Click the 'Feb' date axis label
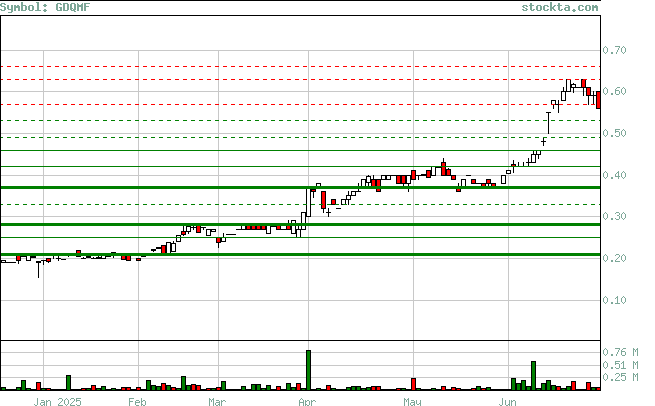Image resolution: width=655 pixels, height=406 pixels. point(137,402)
